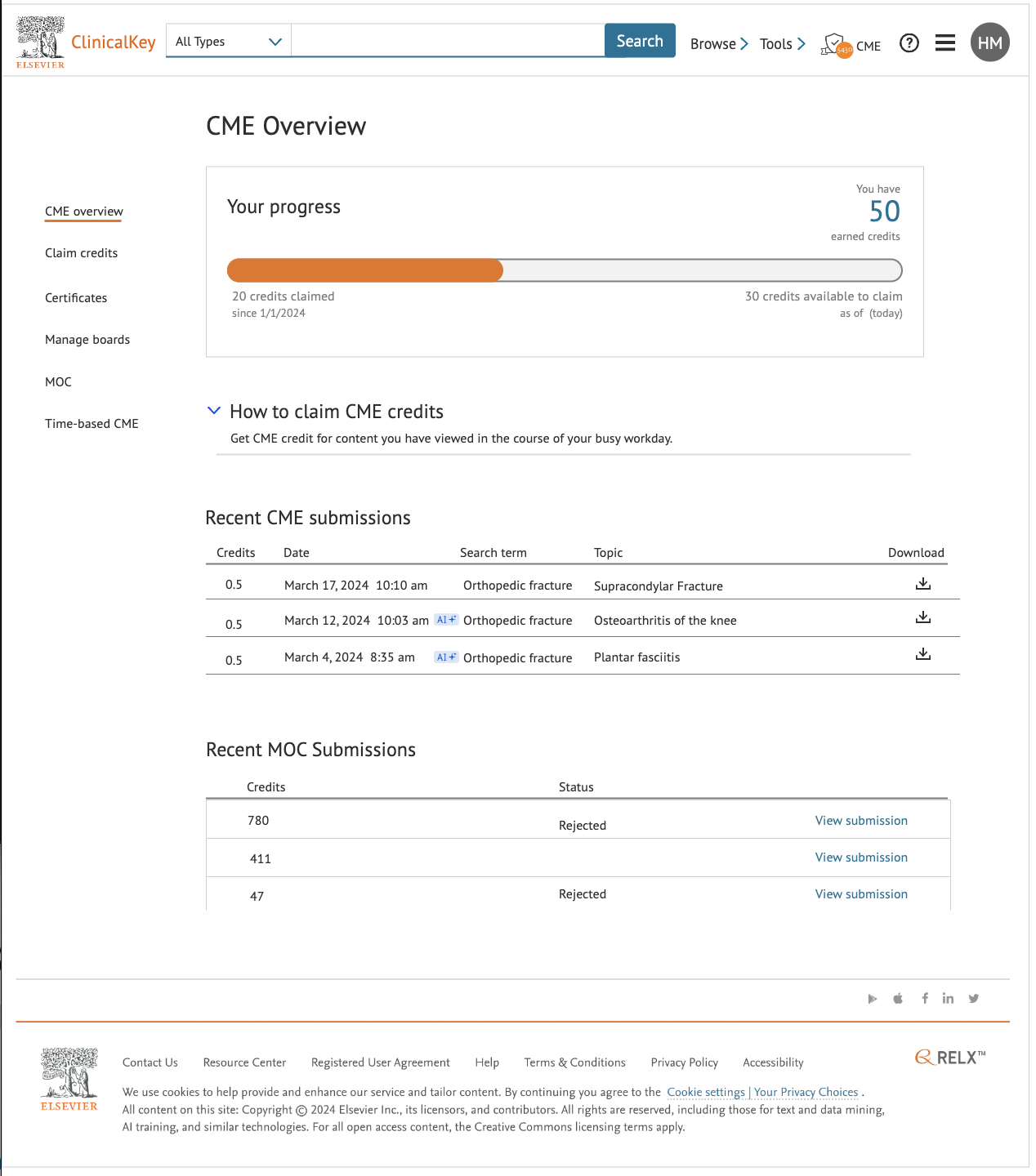Click the RELX logo in the footer
The height and width of the screenshot is (1176, 1036).
click(x=950, y=1058)
